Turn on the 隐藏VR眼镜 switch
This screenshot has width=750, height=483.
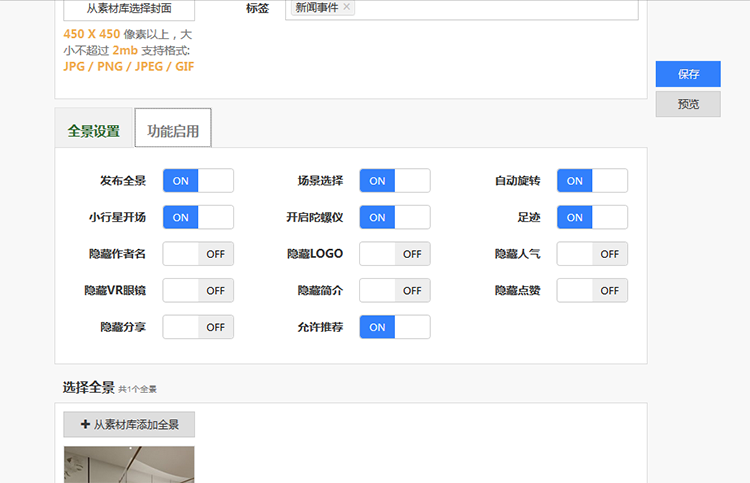coord(198,290)
